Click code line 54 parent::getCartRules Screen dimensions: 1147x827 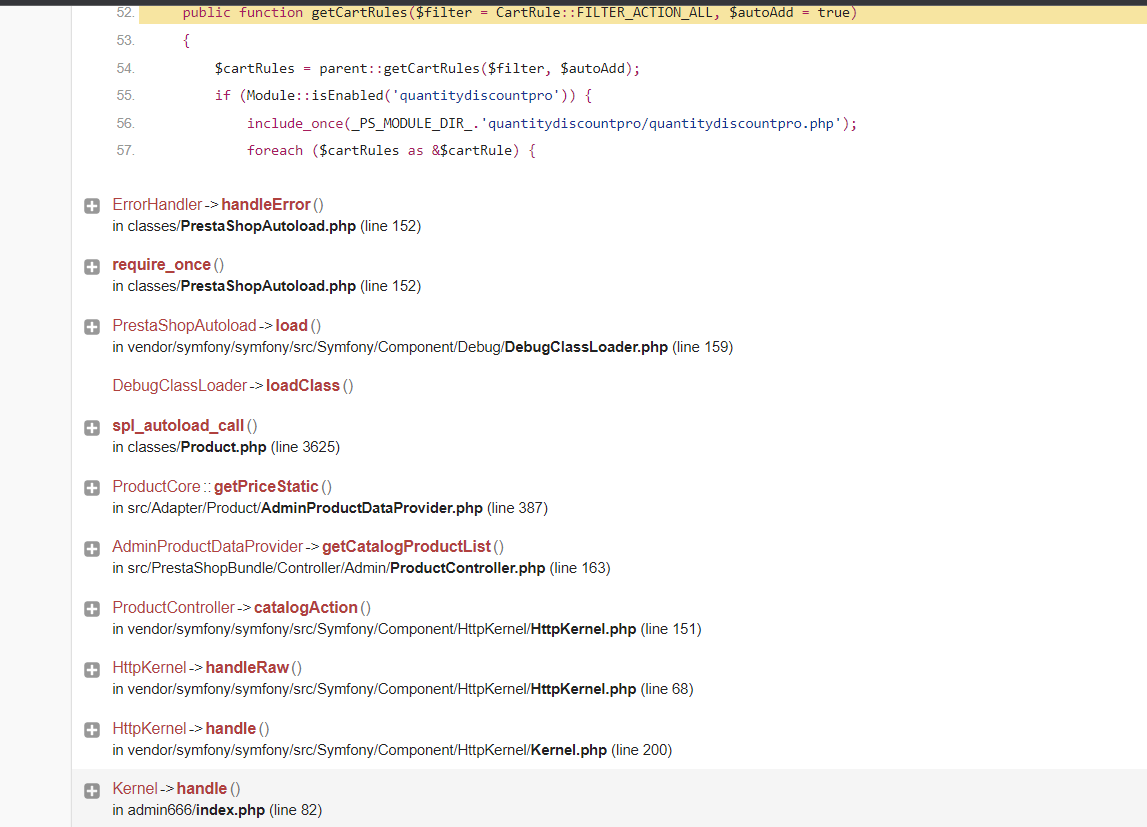click(427, 68)
